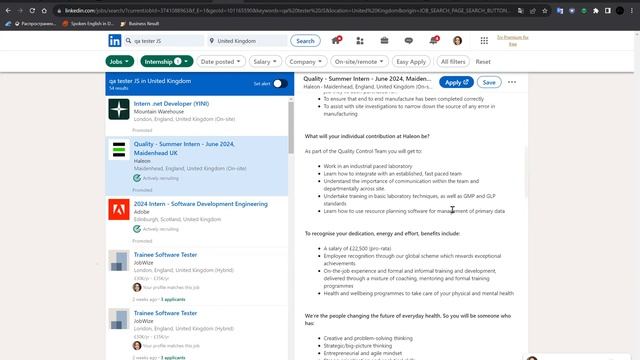Open the My Network icon
Screen dimensions: 640x360
(360, 40)
